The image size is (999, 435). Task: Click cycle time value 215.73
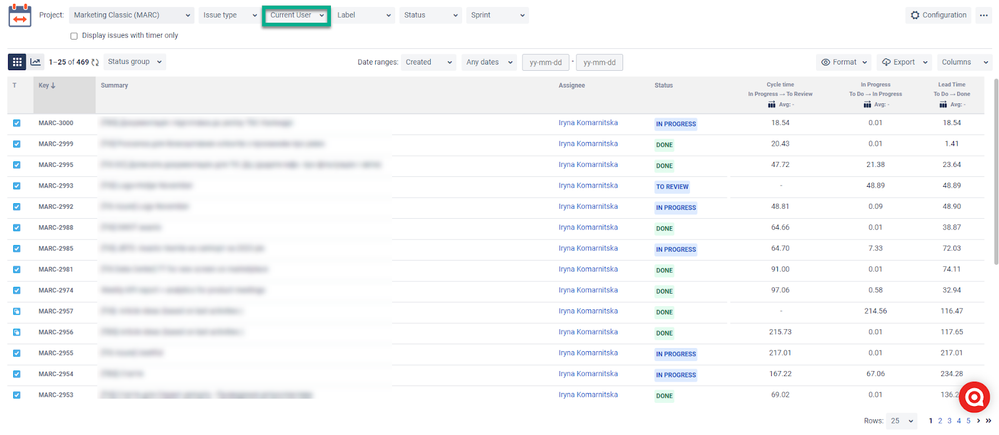click(x=780, y=332)
